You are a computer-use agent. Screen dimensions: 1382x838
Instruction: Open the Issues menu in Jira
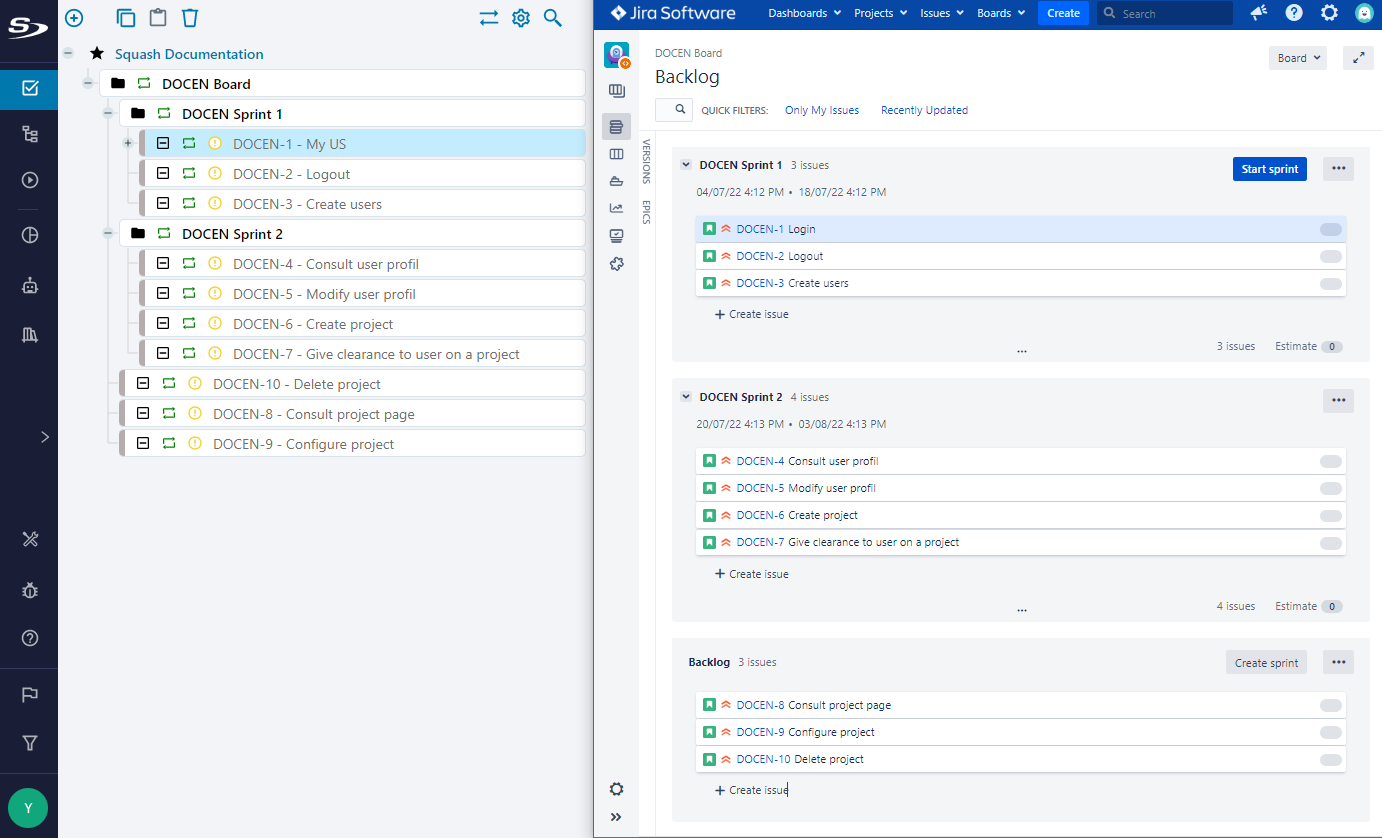click(941, 13)
